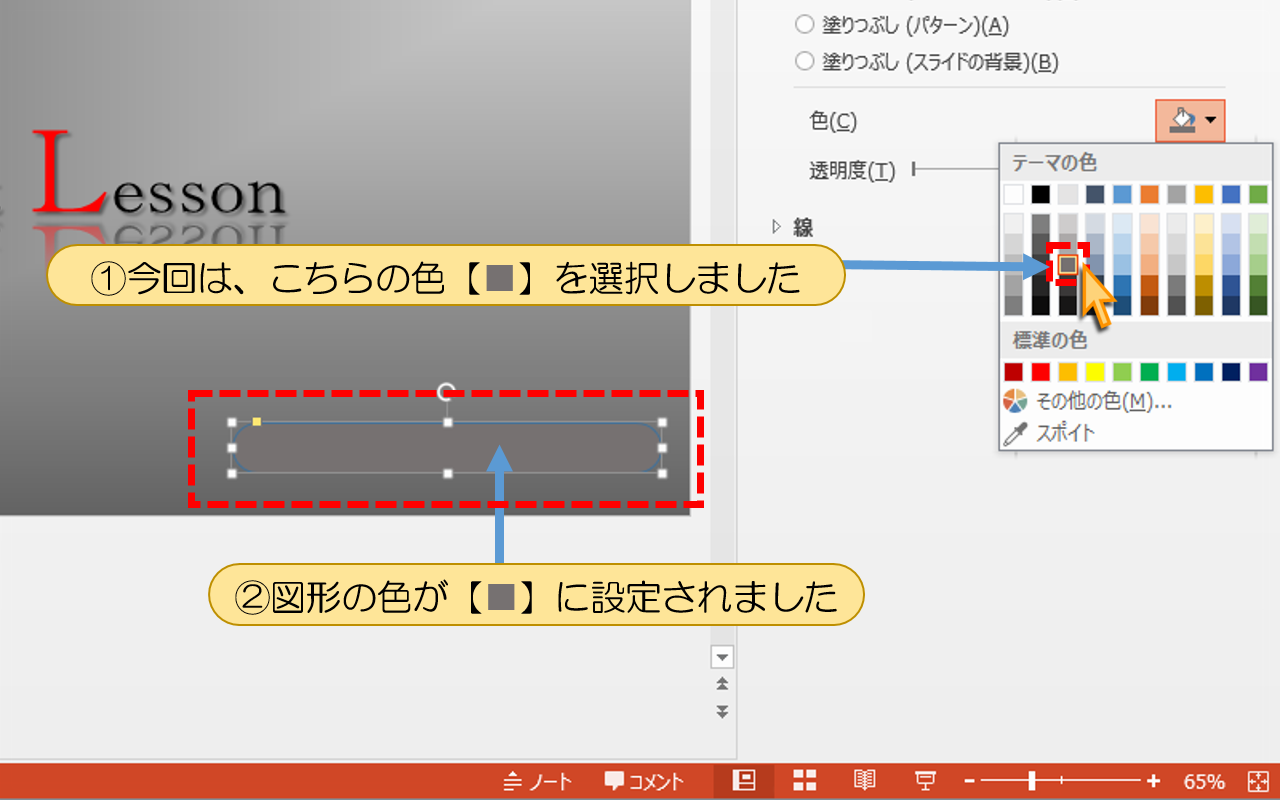Image resolution: width=1280 pixels, height=800 pixels.
Task: Pick the white theme color swatch
Action: tap(1014, 194)
